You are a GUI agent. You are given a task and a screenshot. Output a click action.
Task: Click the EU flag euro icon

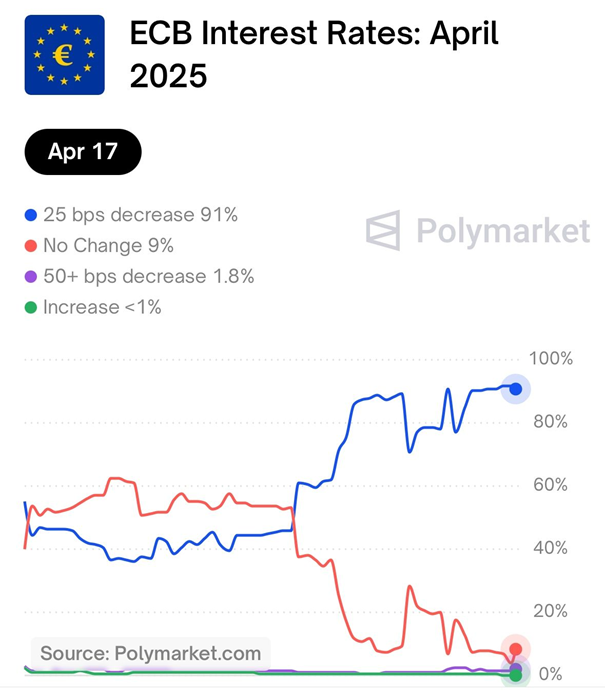point(64,55)
